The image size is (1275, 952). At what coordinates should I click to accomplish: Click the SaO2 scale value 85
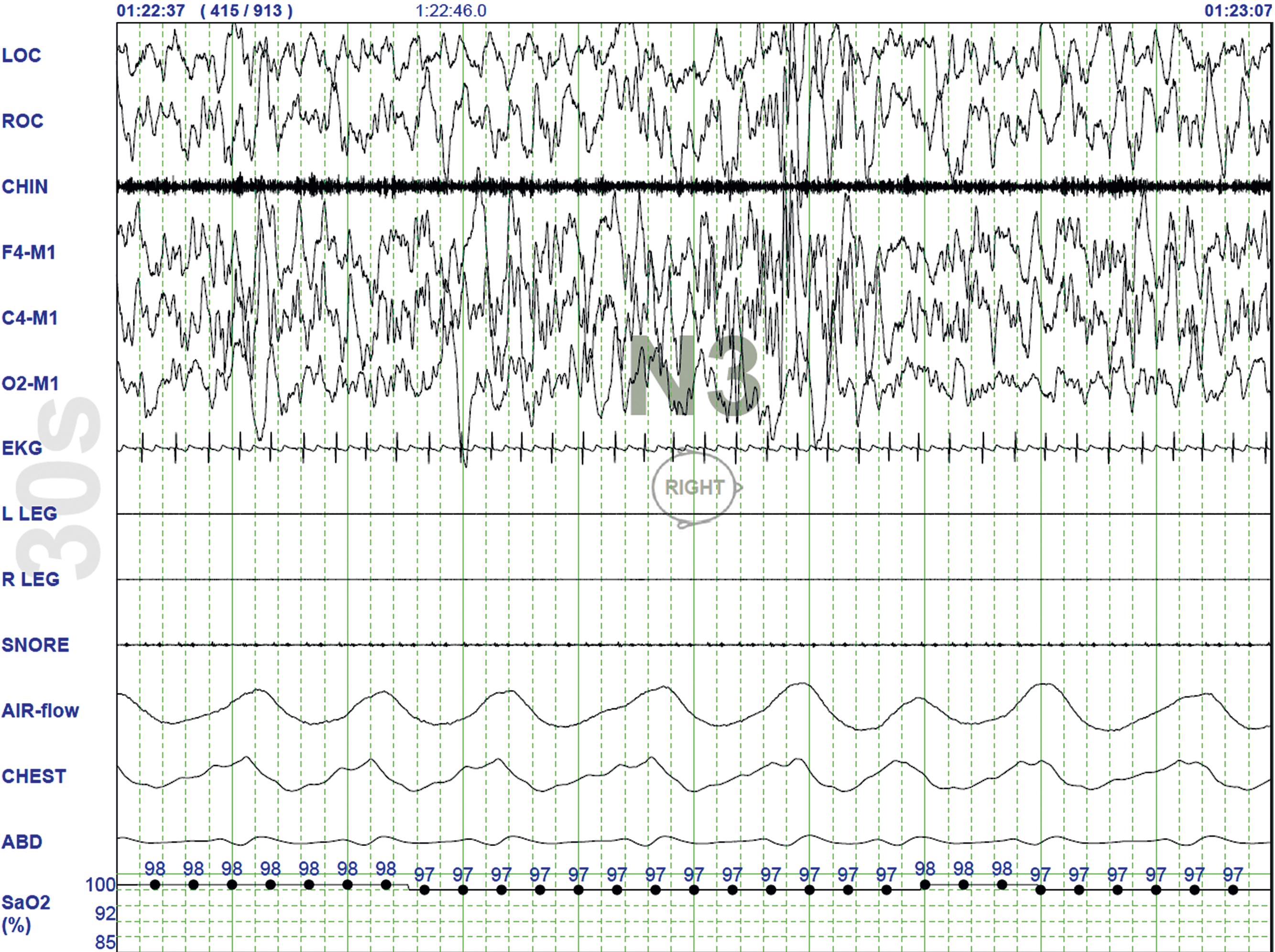[106, 942]
